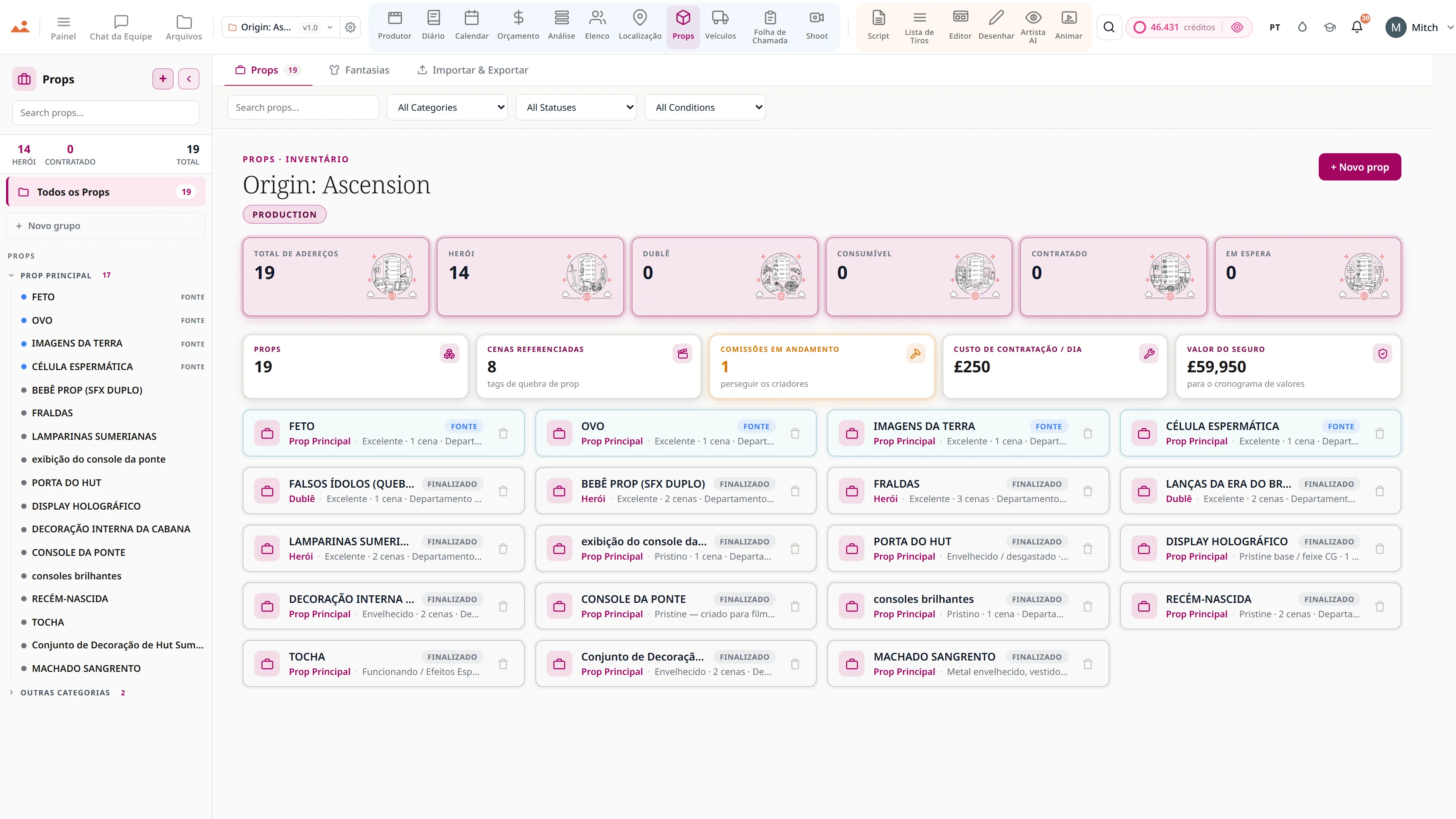
Task: Open the Folha de Chamada clipboard icon
Action: tap(770, 17)
